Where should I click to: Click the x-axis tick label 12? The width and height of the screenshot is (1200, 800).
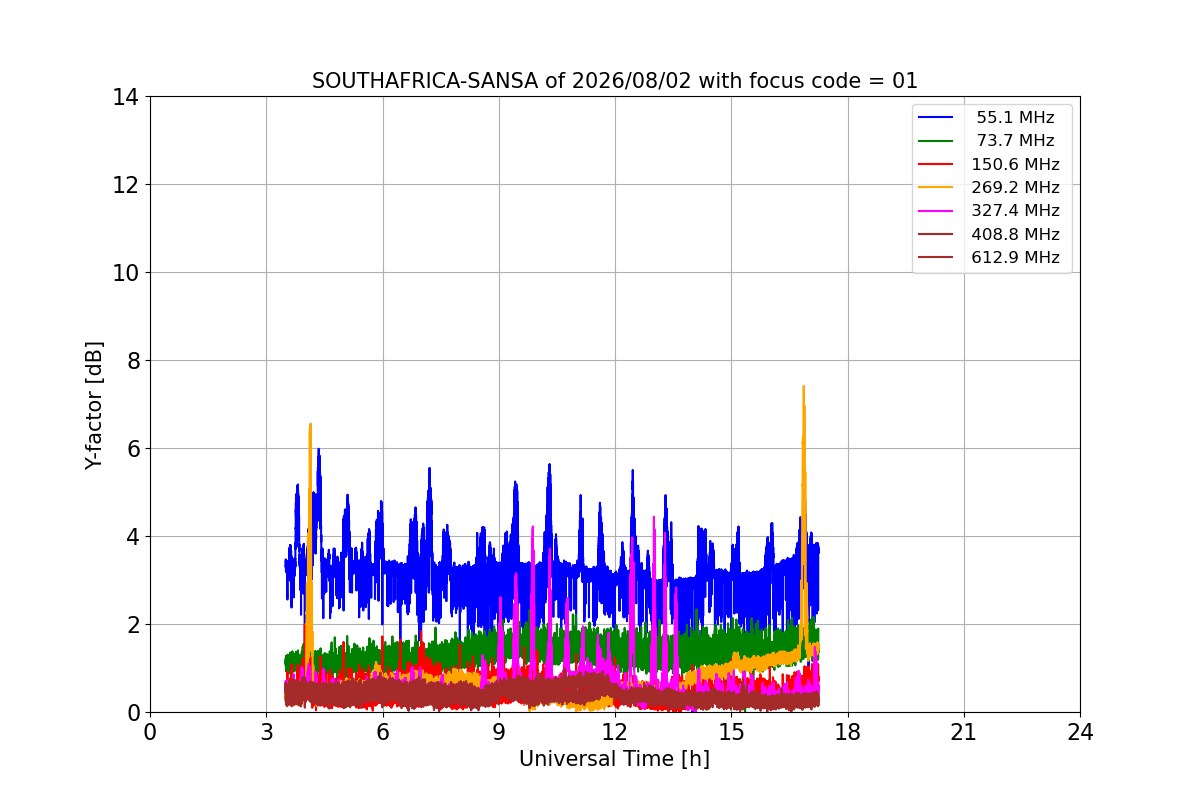[x=615, y=732]
